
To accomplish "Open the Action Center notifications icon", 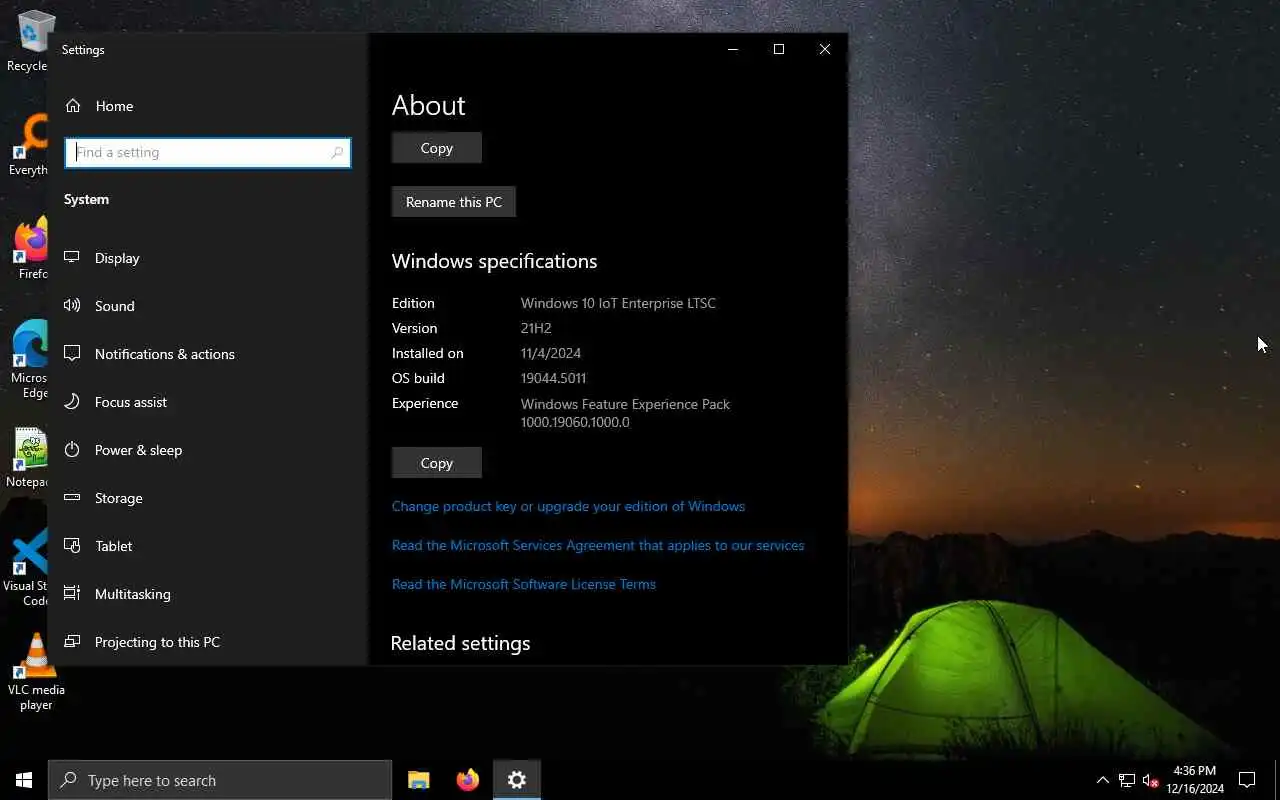I will 1247,780.
